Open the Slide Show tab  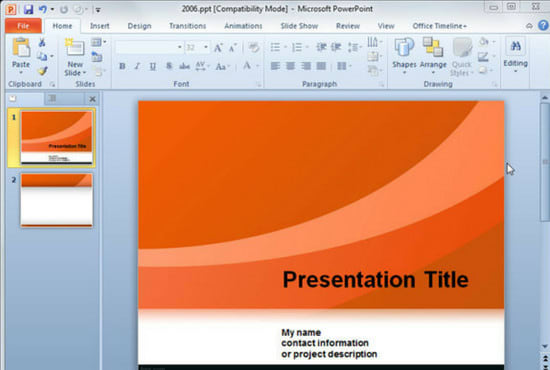point(299,26)
